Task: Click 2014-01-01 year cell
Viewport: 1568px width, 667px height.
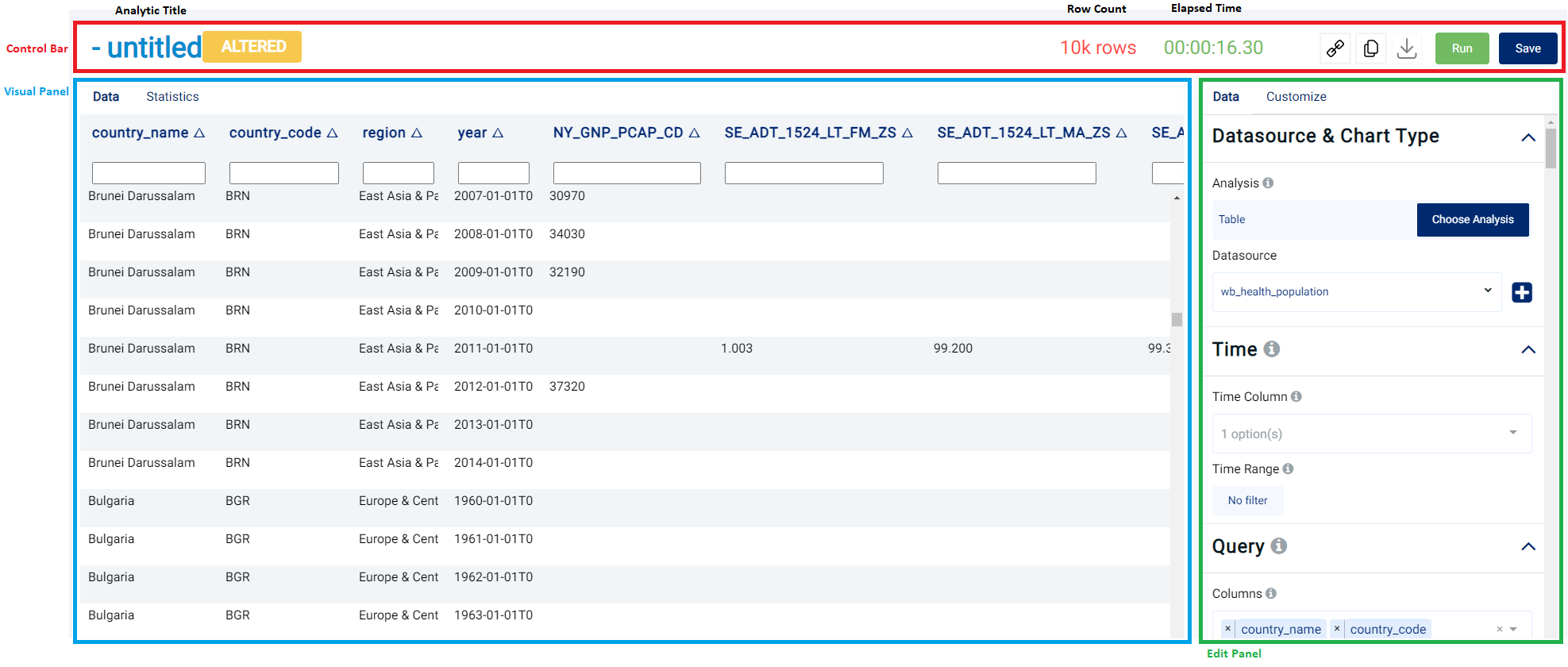Action: click(493, 462)
